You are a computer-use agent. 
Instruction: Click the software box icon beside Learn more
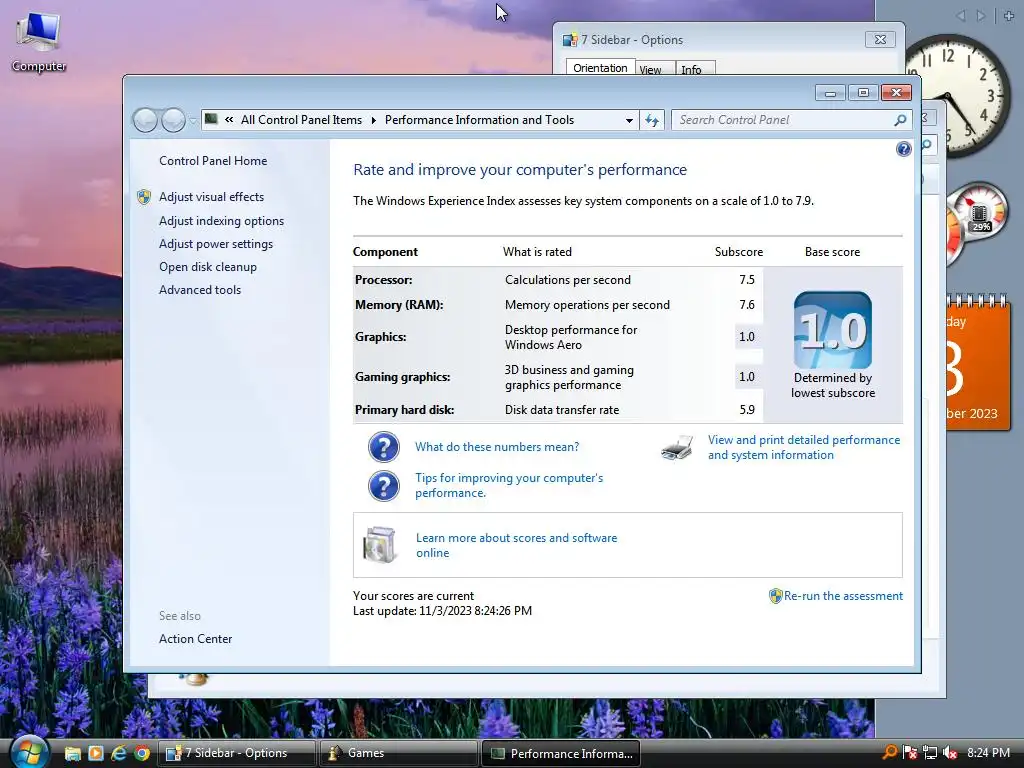[x=380, y=545]
